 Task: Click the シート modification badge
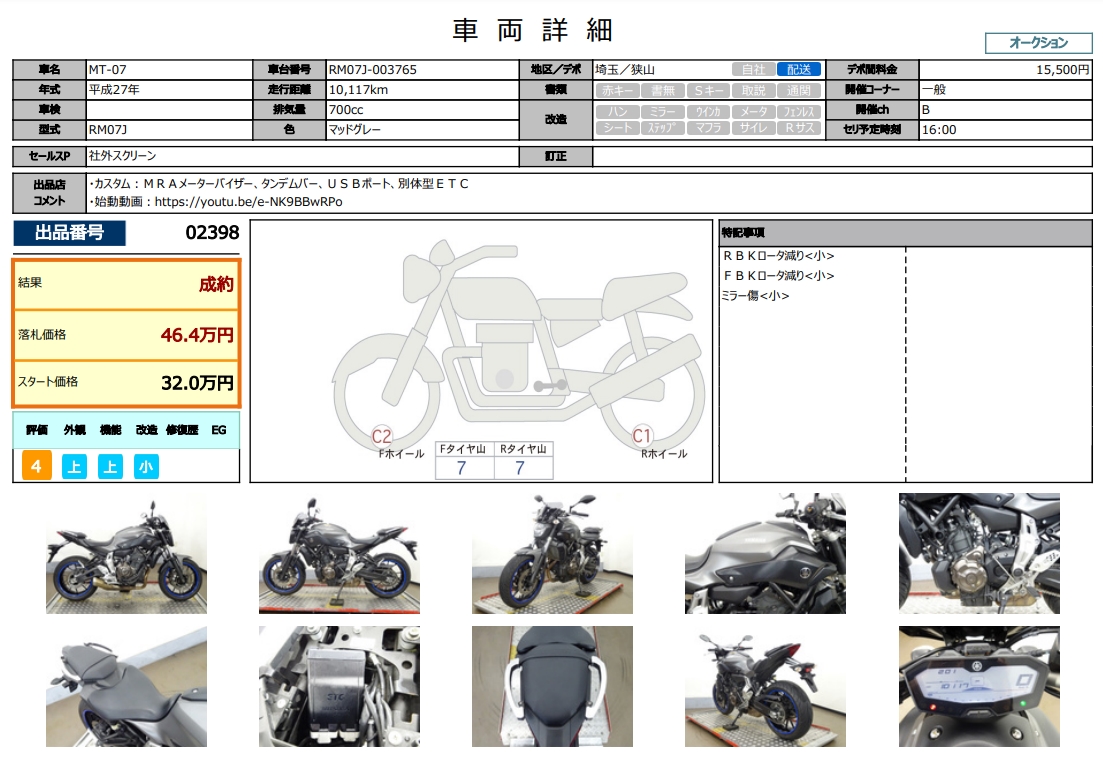pyautogui.click(x=618, y=127)
